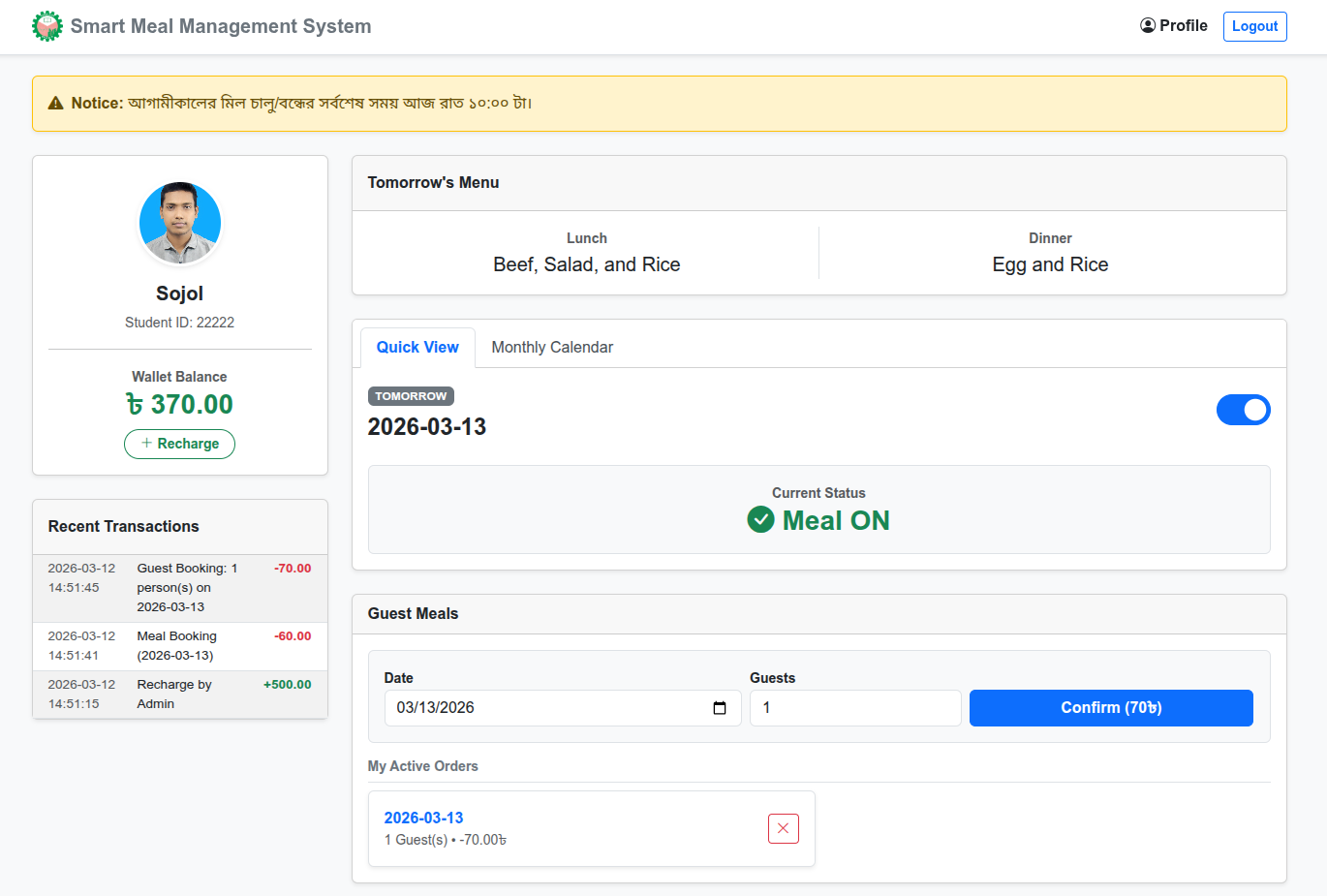Click the calendar picker icon in Date field
Image resolution: width=1327 pixels, height=896 pixels.
[x=720, y=708]
